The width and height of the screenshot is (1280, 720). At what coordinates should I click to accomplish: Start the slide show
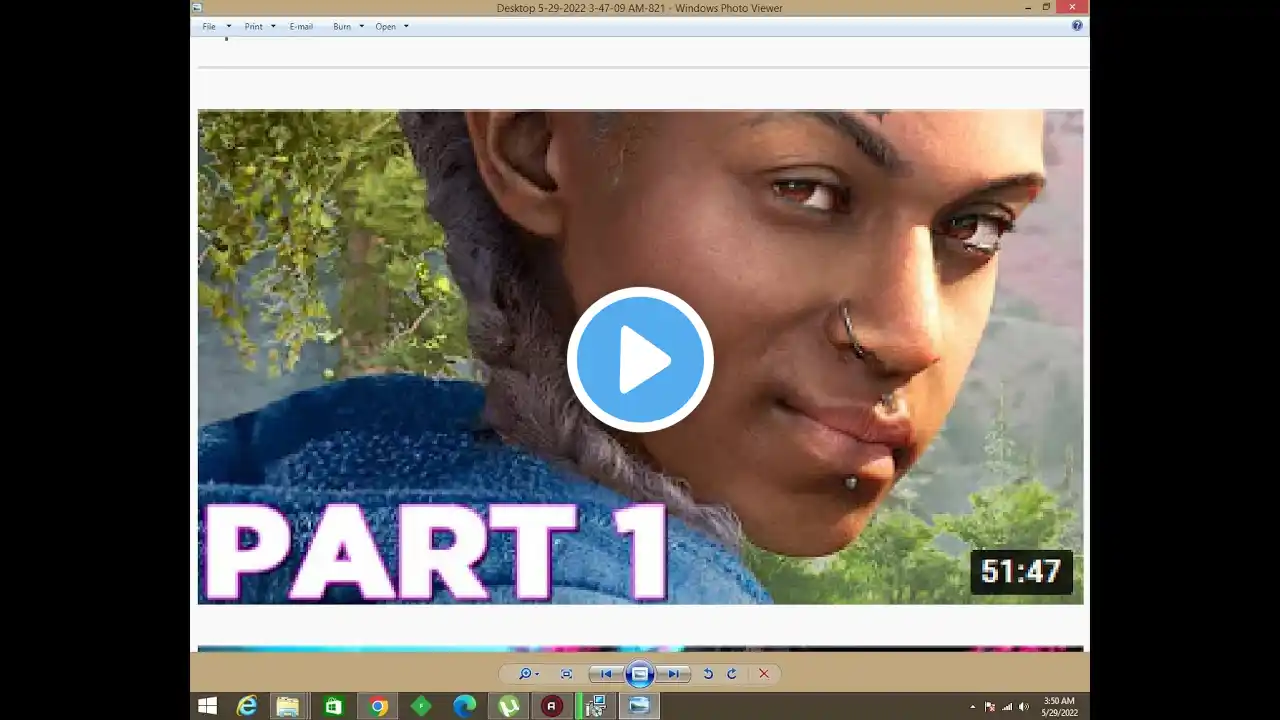coord(640,674)
